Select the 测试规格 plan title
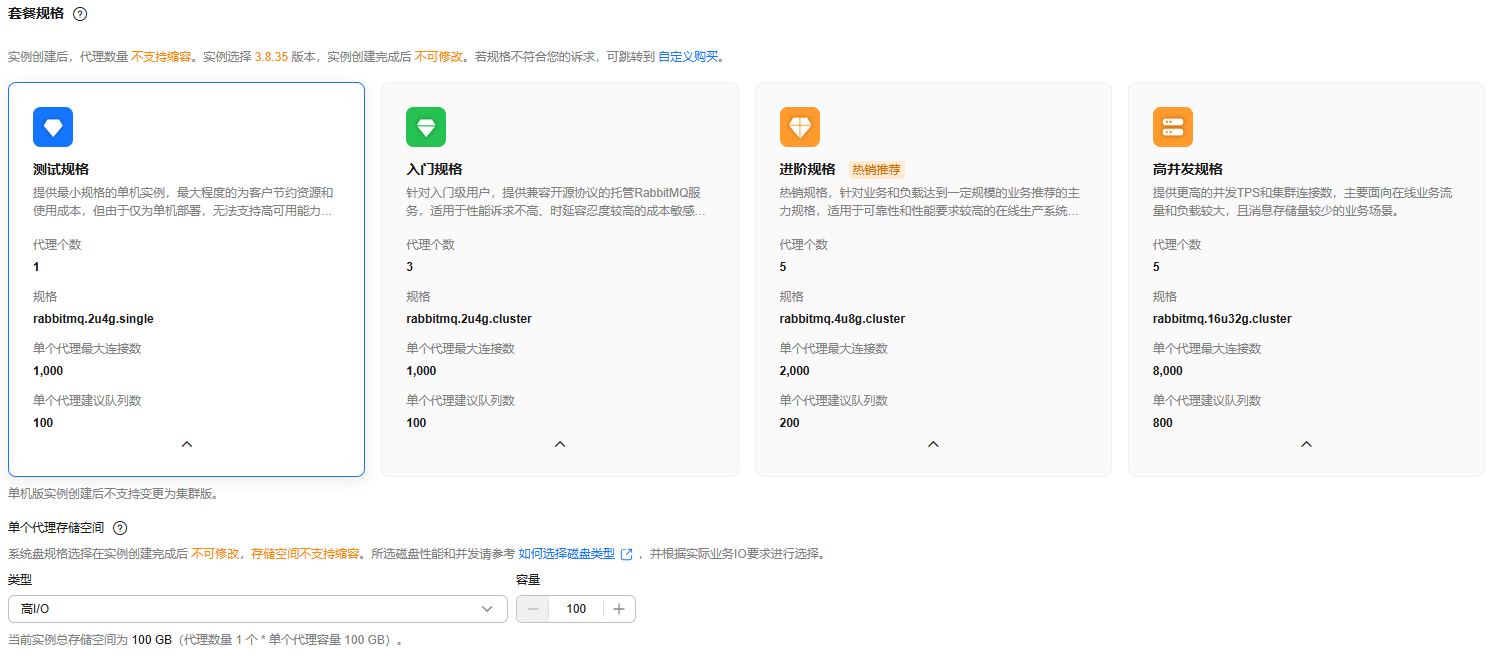This screenshot has width=1498, height=657. point(61,170)
